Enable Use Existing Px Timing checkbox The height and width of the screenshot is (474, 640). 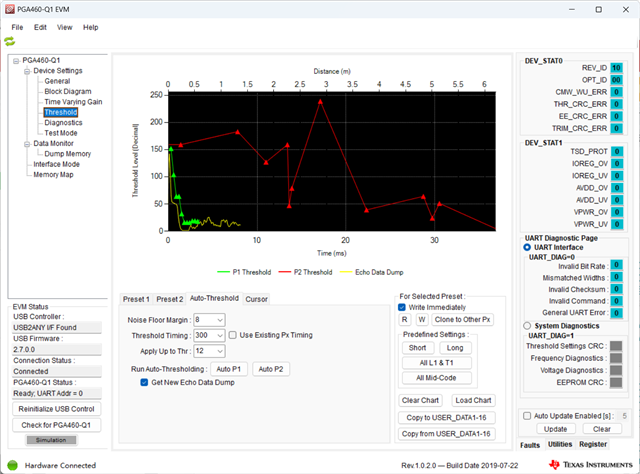(x=233, y=335)
